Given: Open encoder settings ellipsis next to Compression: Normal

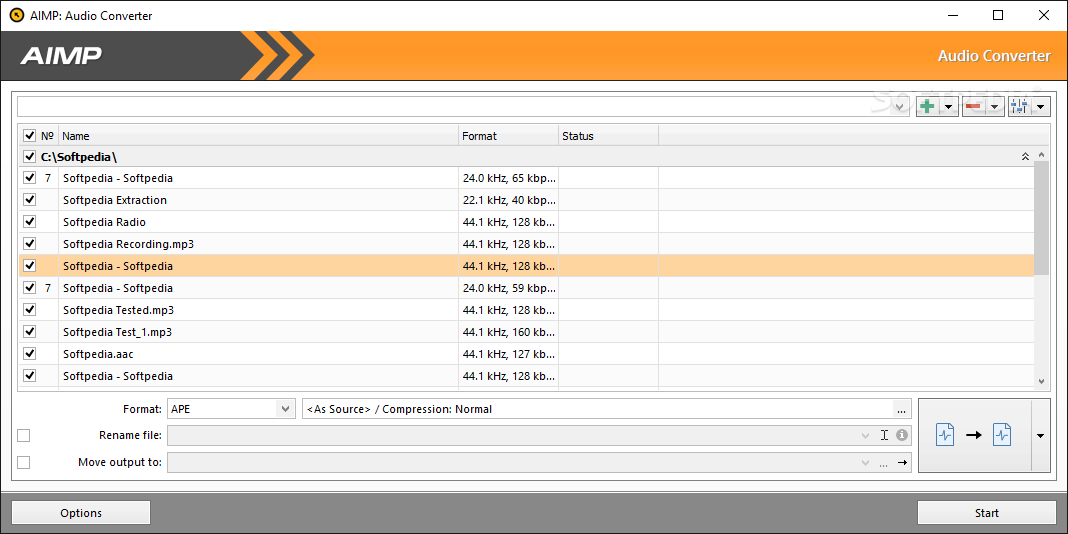Looking at the screenshot, I should click(902, 409).
